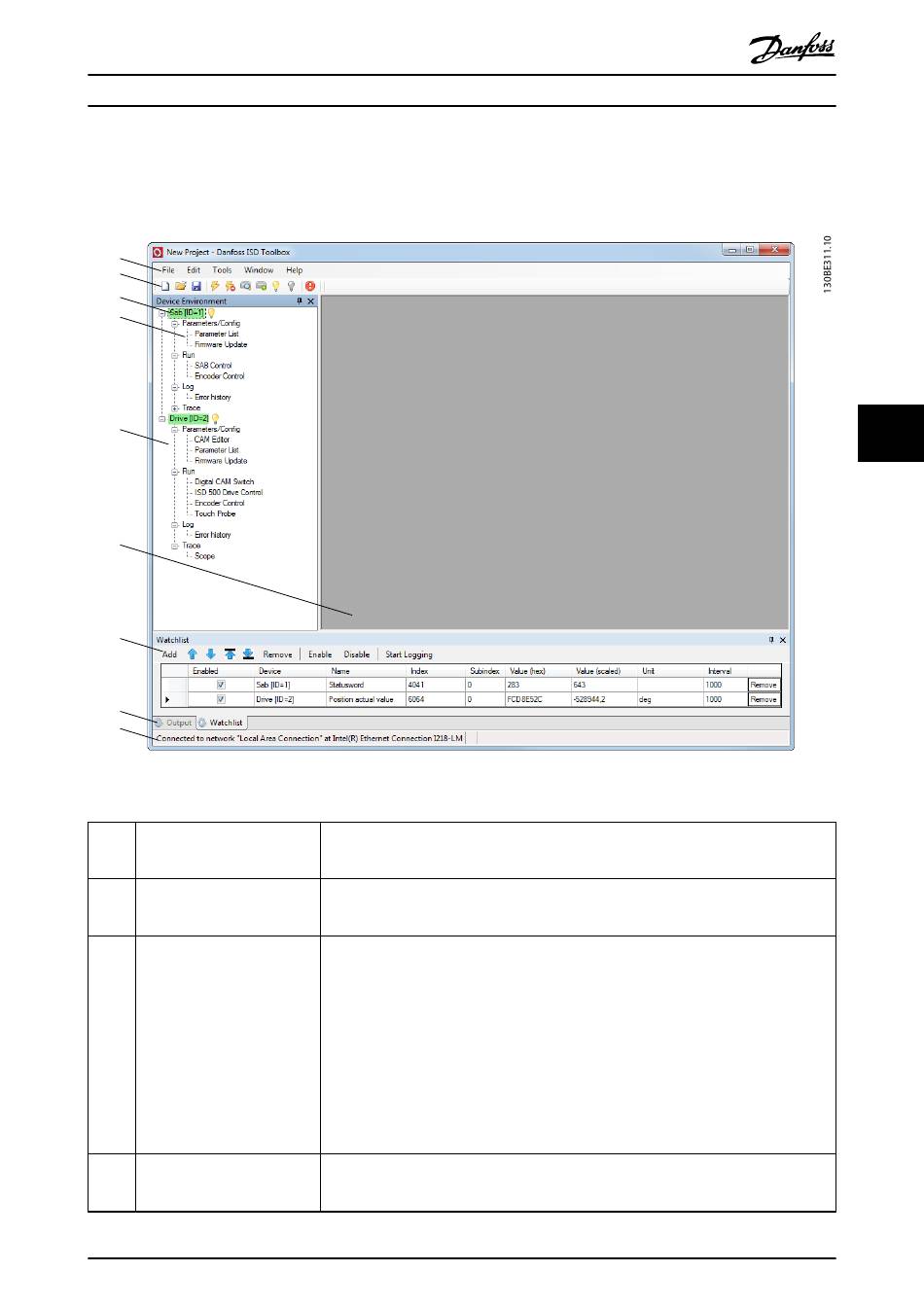
Task: Move watchlist entry to top
Action: [x=230, y=654]
